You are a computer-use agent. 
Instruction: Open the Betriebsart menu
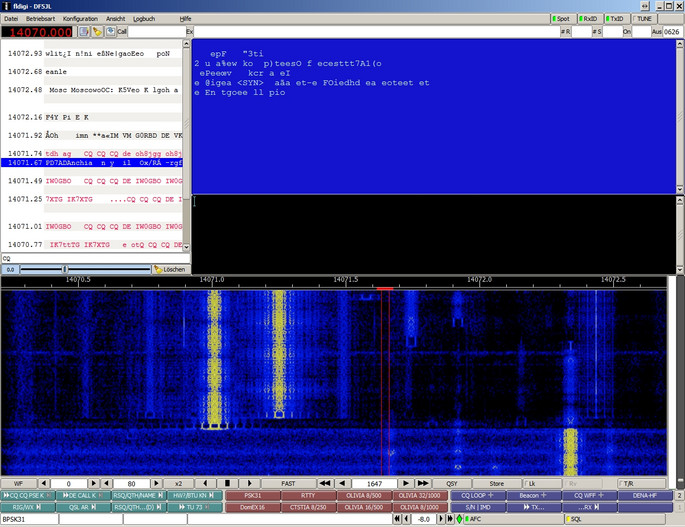coord(40,19)
